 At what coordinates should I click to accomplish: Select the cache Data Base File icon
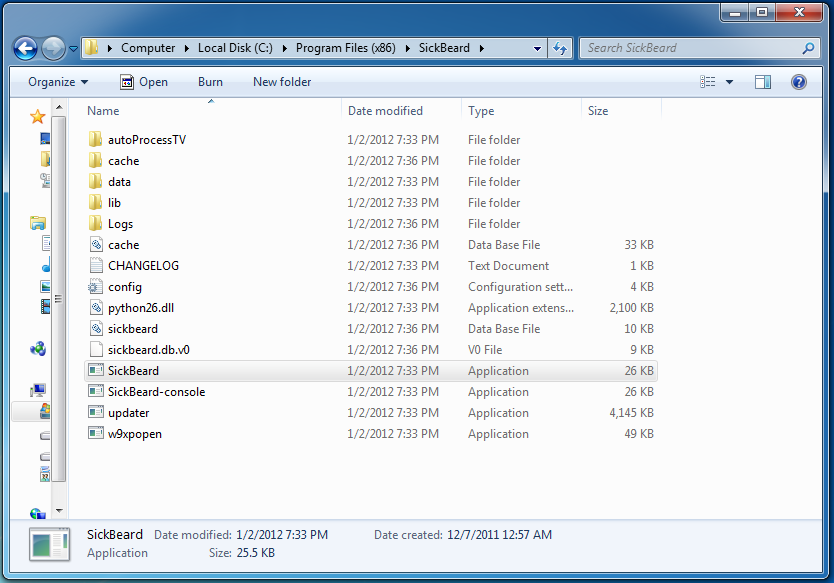pyautogui.click(x=96, y=244)
